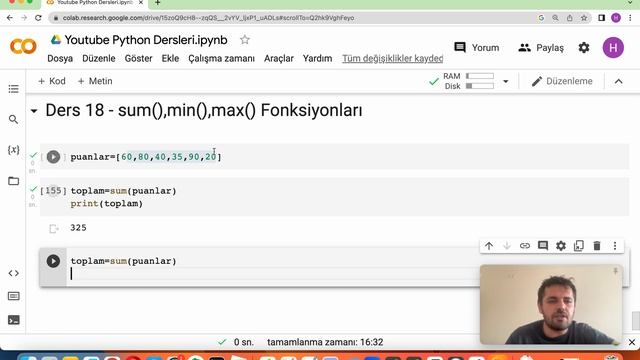Open the Colab logo home link

(x=23, y=47)
